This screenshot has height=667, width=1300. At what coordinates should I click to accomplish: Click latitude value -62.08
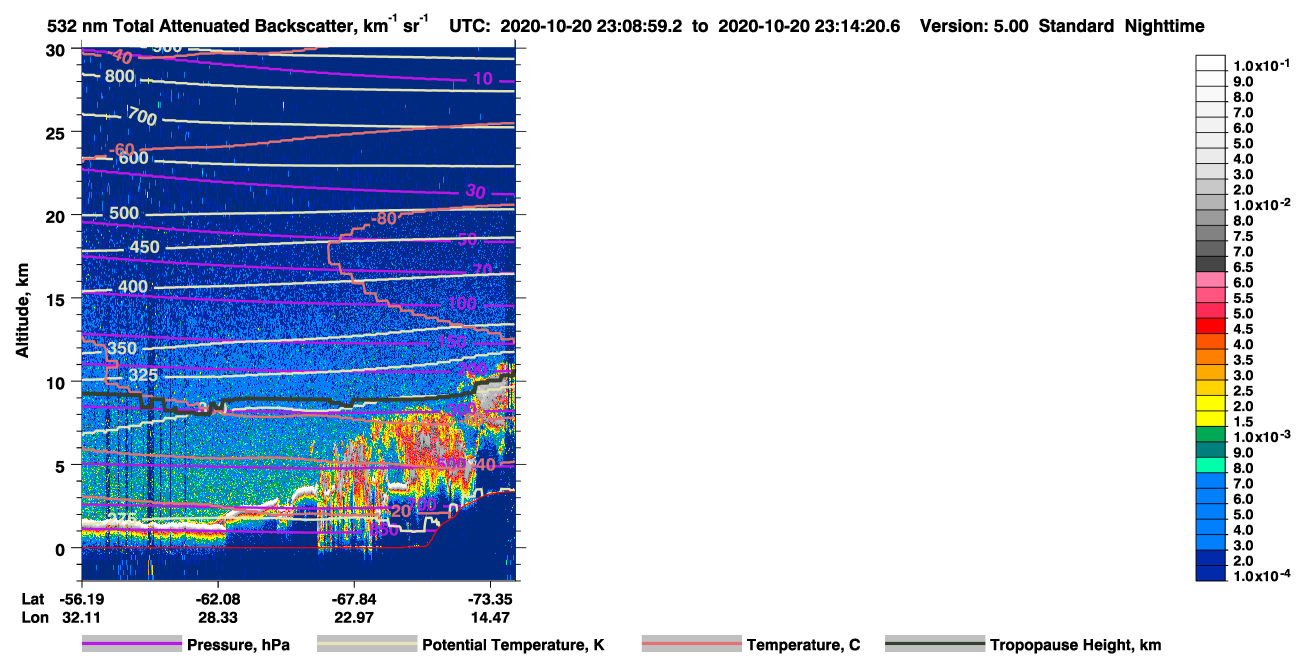217,599
